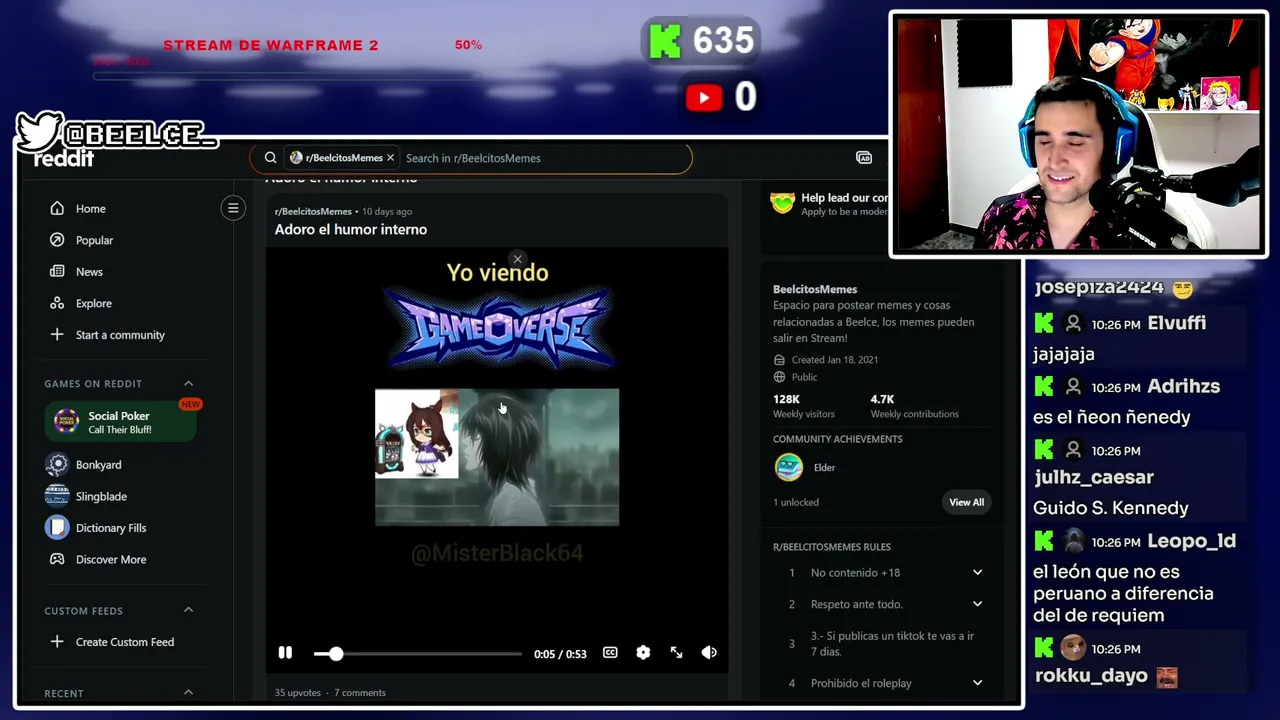Screen dimensions: 1280x720
Task: Enter fullscreen on the video player
Action: tap(676, 653)
